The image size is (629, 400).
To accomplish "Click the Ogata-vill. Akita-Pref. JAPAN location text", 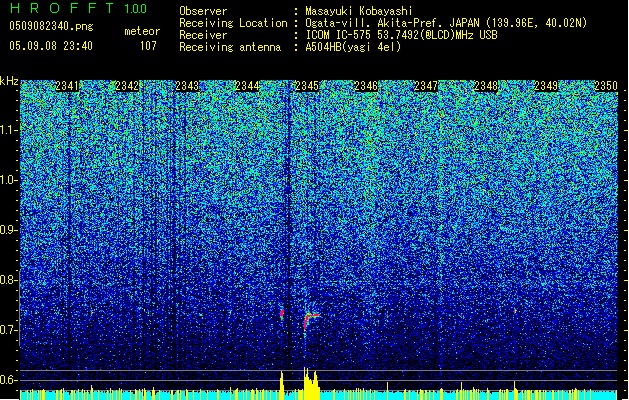I will click(x=446, y=23).
